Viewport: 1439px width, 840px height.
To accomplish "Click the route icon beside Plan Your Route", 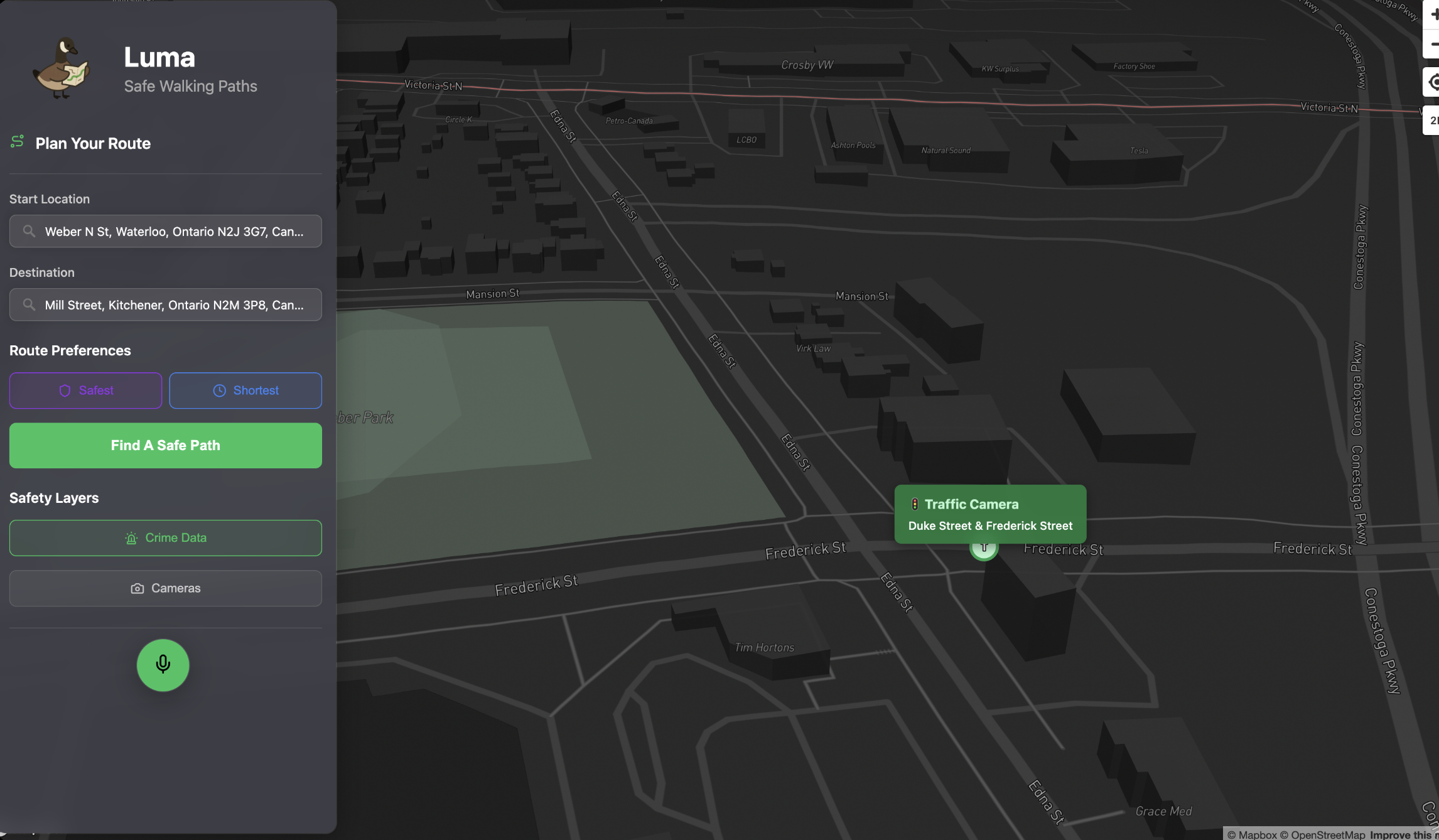I will tap(18, 142).
